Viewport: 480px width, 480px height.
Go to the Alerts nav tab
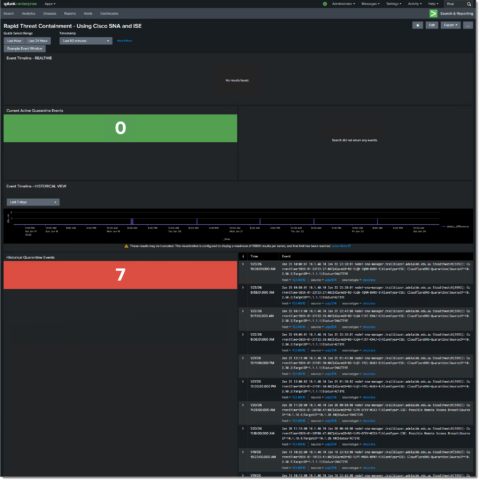[x=88, y=14]
